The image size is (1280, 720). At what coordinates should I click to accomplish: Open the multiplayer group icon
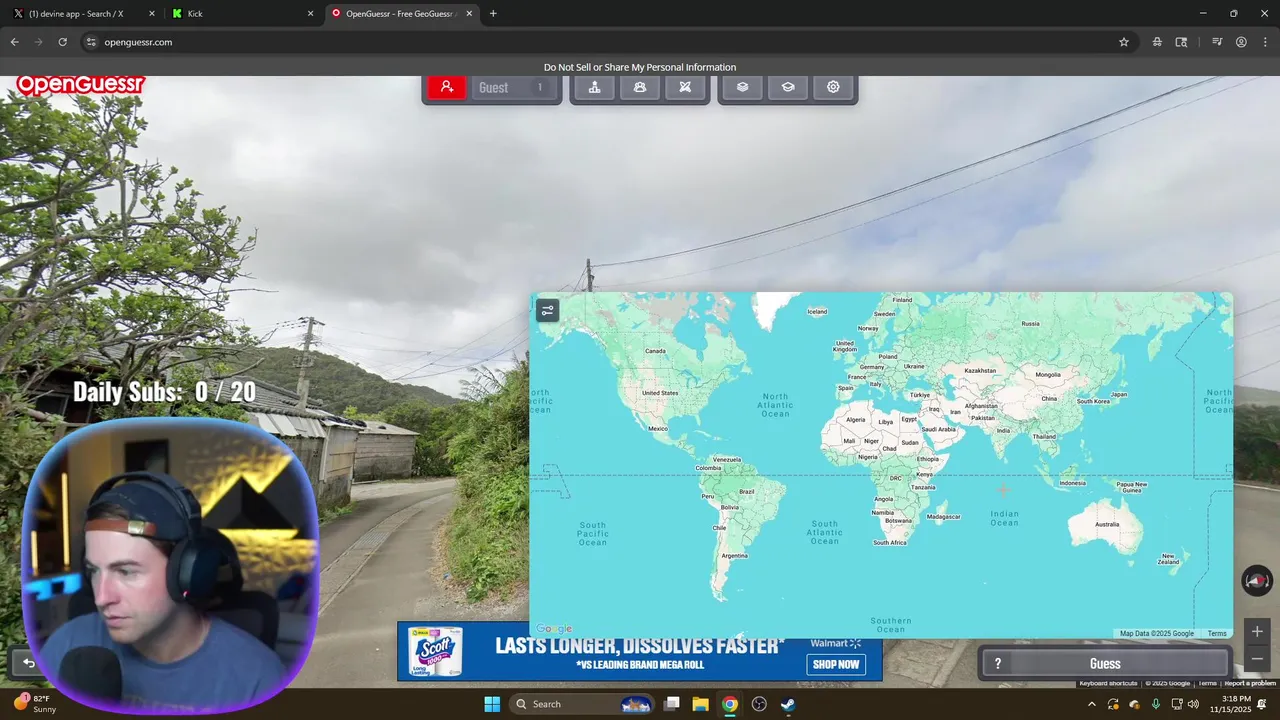tap(640, 87)
